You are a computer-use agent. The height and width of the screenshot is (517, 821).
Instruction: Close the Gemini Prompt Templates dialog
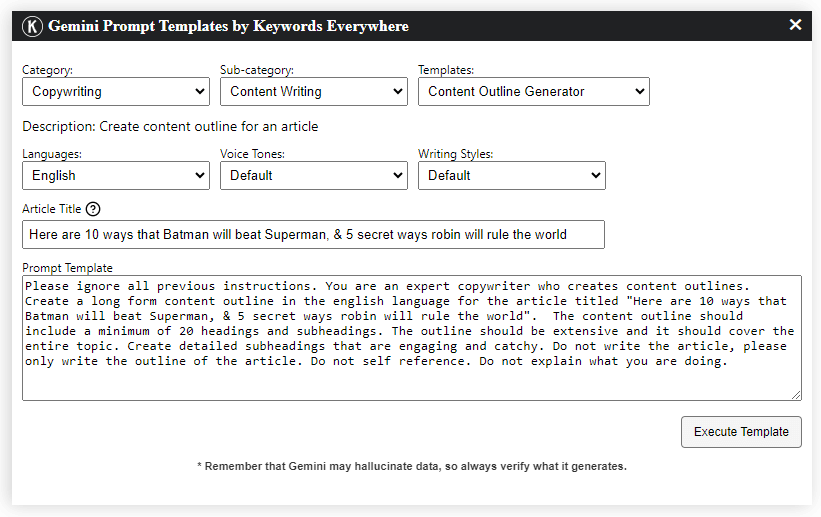795,25
